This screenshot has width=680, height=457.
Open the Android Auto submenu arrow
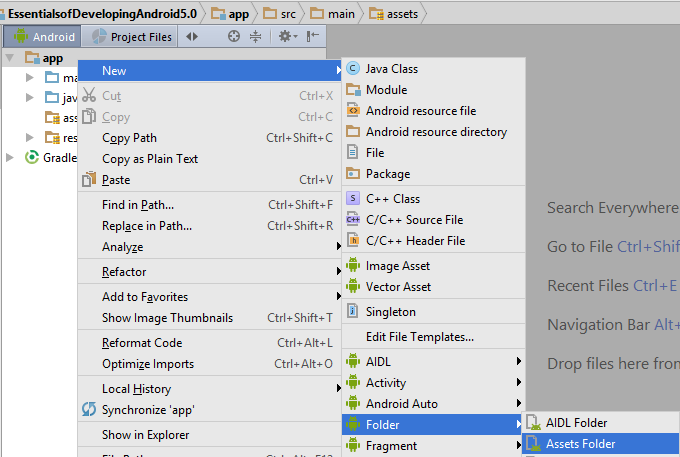[519, 403]
